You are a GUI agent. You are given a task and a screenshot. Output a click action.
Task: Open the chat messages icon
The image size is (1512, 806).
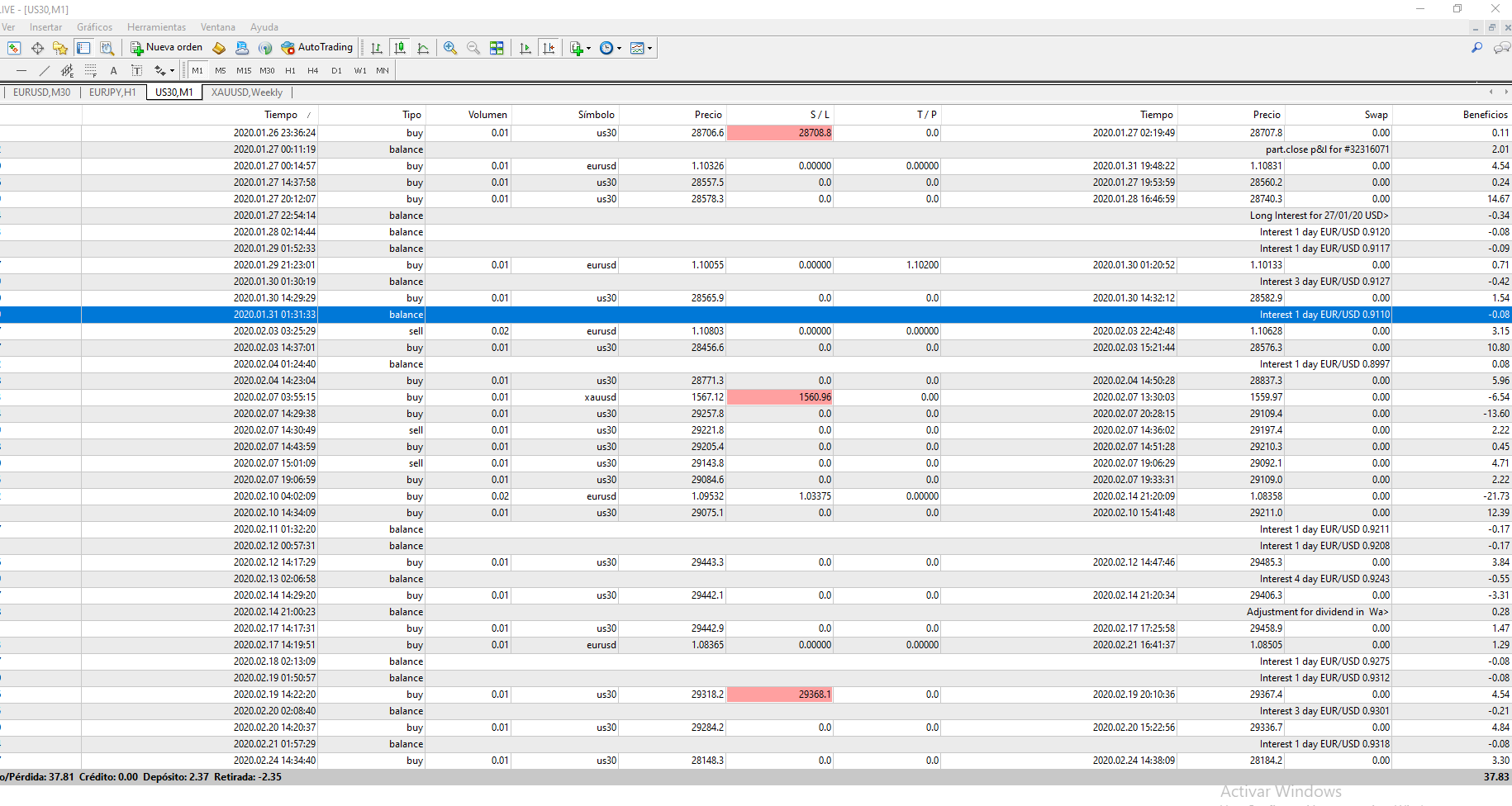(x=1501, y=48)
